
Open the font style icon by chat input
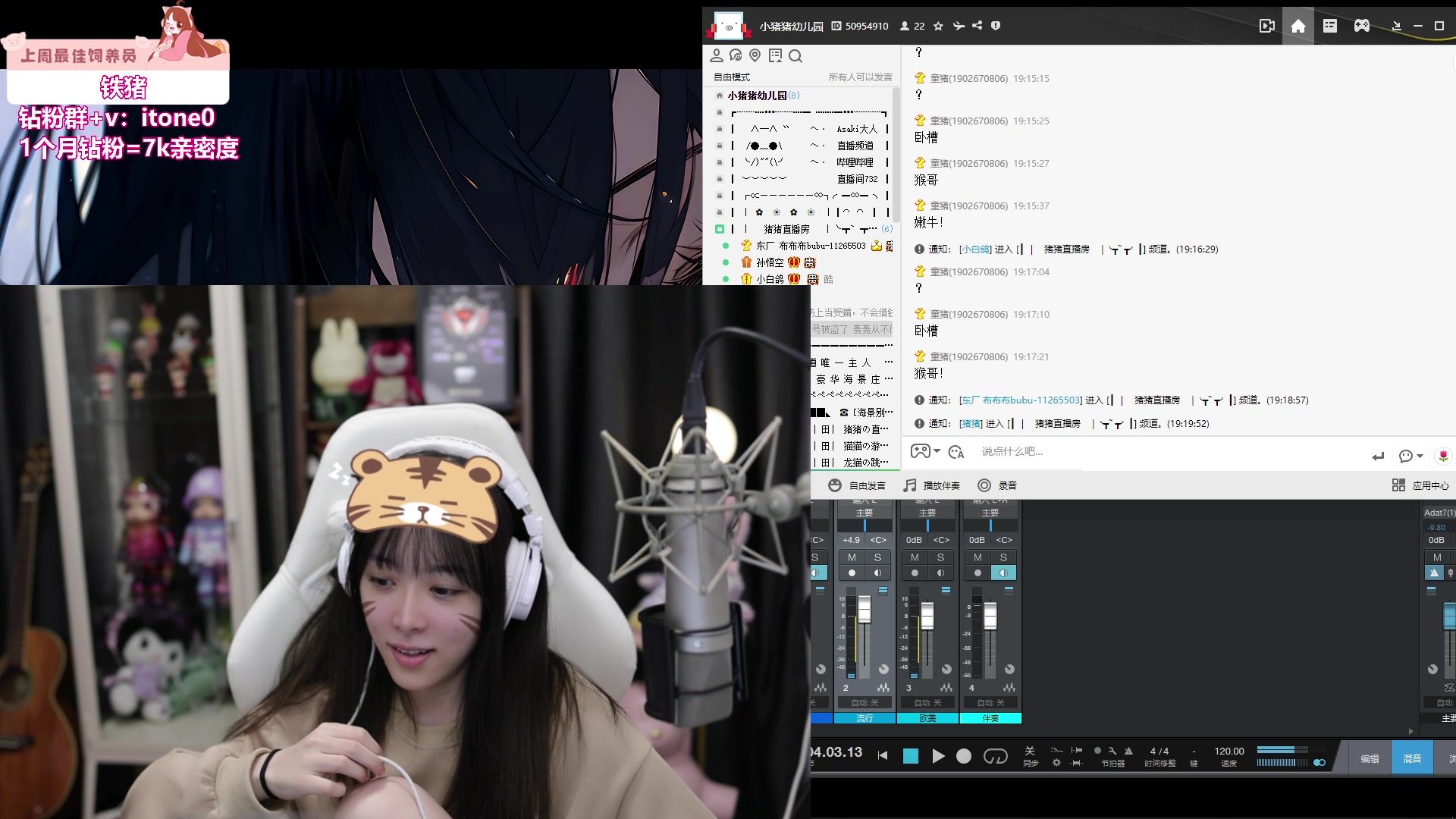coord(956,452)
